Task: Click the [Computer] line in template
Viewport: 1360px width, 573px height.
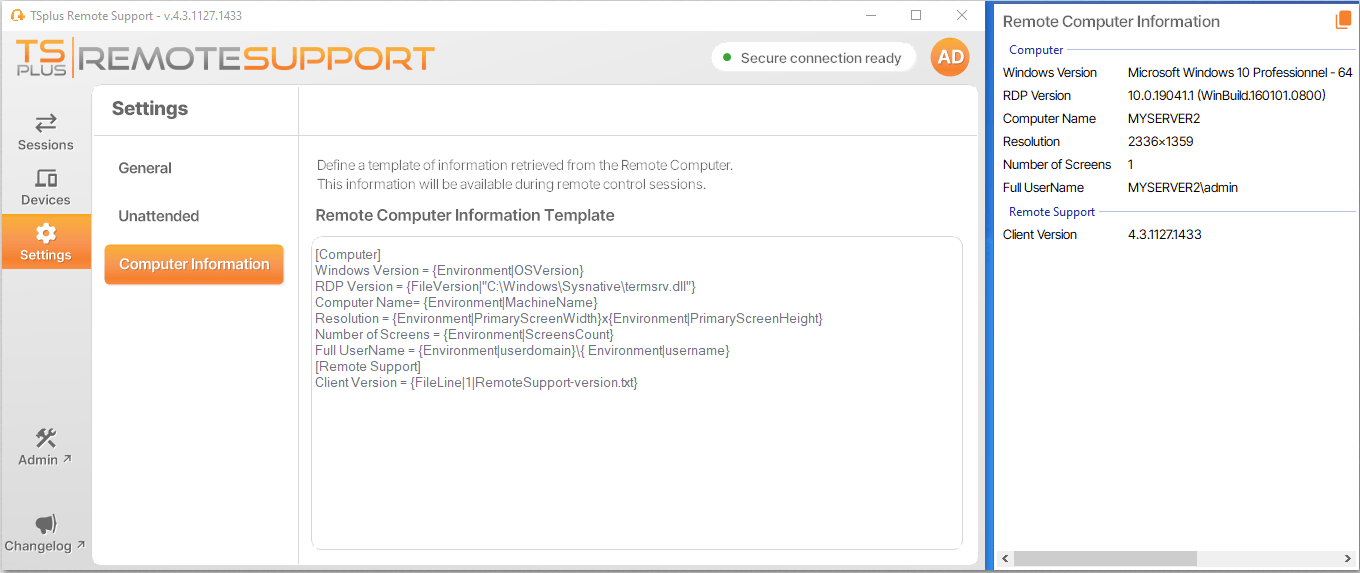Action: tap(348, 254)
